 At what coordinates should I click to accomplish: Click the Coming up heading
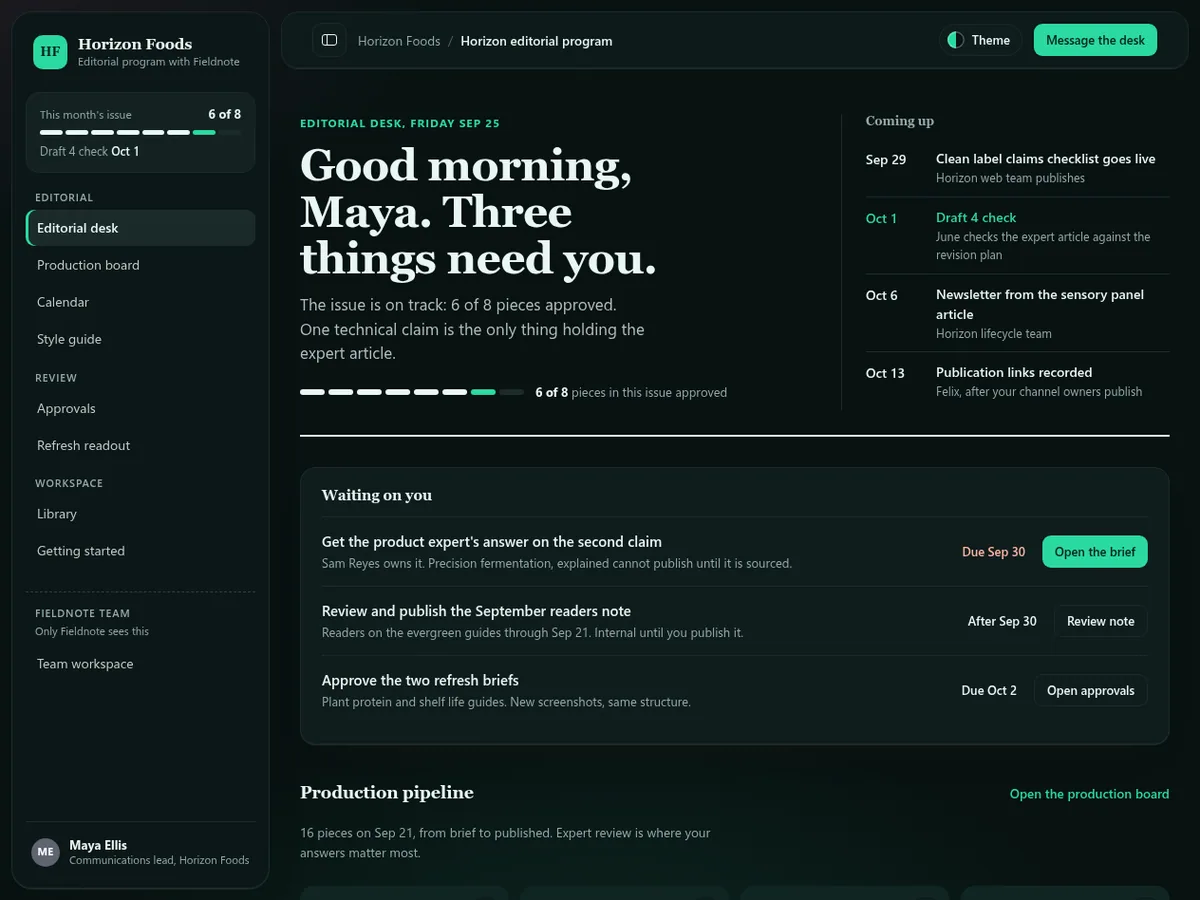(x=900, y=121)
